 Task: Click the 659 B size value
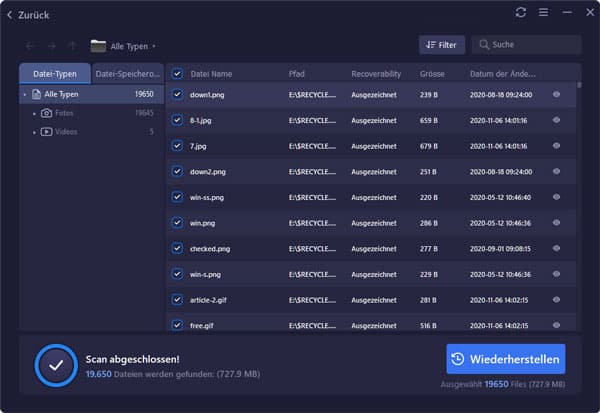(x=429, y=121)
